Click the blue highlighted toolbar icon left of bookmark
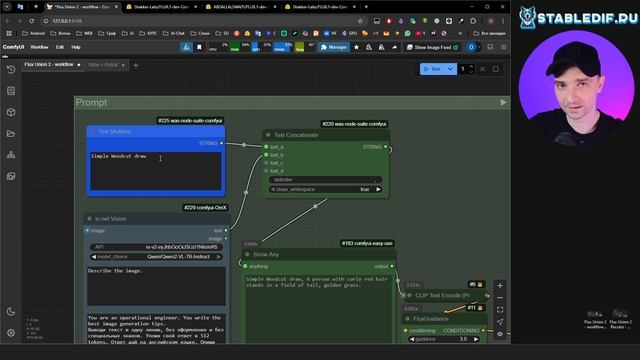The width and height of the screenshot is (640, 360). coord(186,47)
